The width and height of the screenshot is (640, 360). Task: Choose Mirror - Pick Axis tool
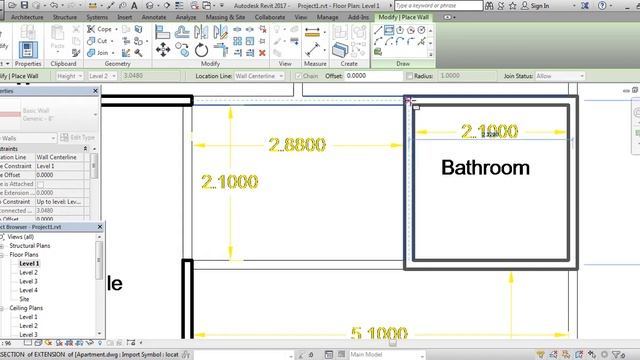coord(201,32)
